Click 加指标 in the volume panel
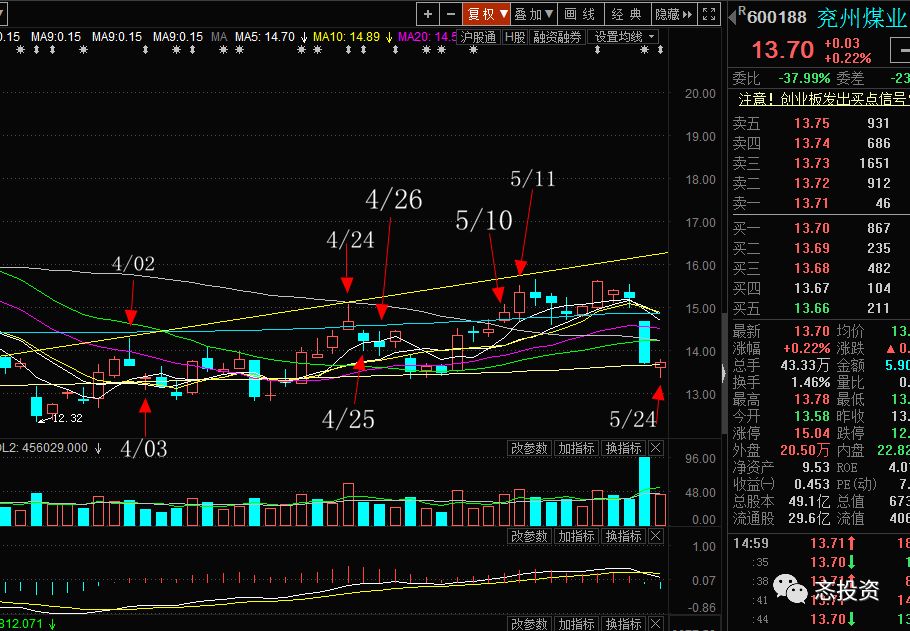 pos(576,448)
